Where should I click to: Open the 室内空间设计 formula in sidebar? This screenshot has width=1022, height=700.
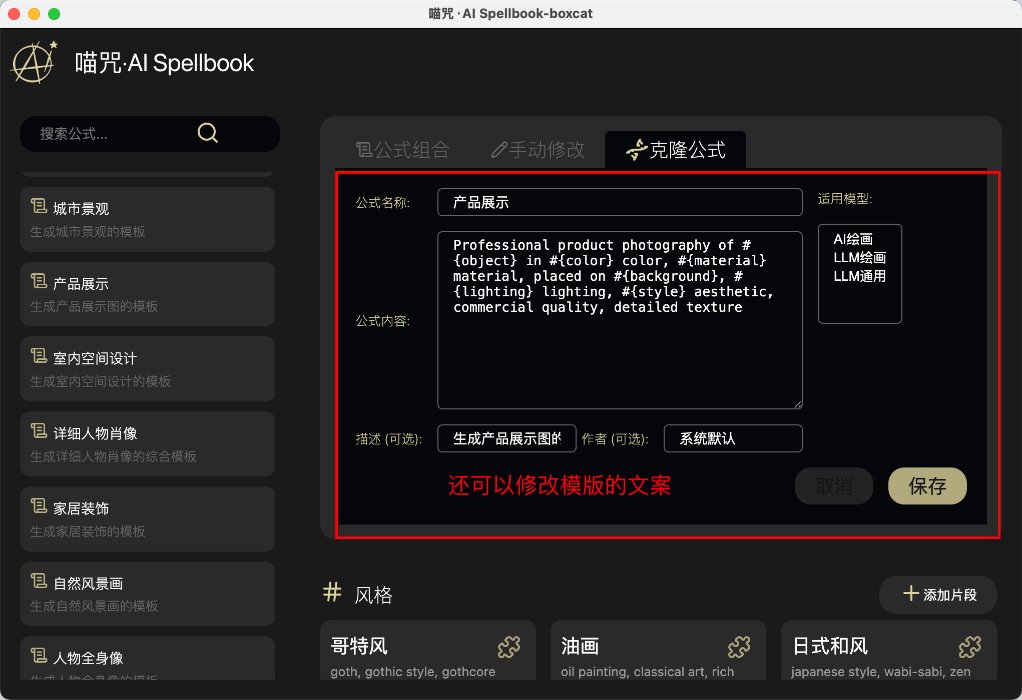point(147,368)
